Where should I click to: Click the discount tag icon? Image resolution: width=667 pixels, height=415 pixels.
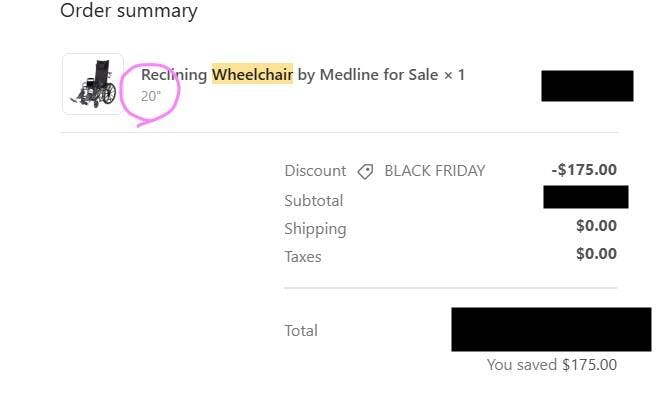click(365, 171)
